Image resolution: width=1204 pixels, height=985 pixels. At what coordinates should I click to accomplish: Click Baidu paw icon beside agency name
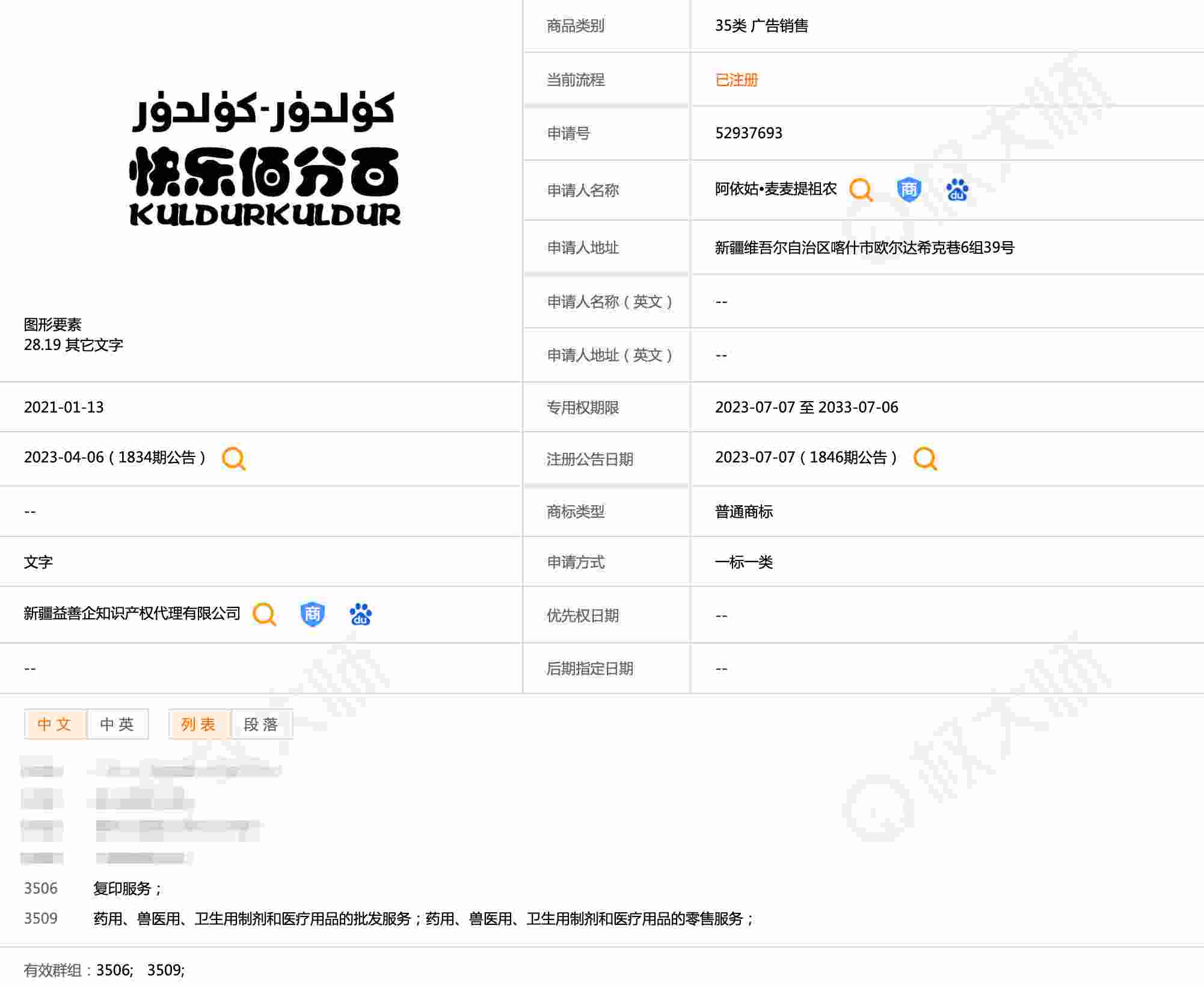point(360,615)
